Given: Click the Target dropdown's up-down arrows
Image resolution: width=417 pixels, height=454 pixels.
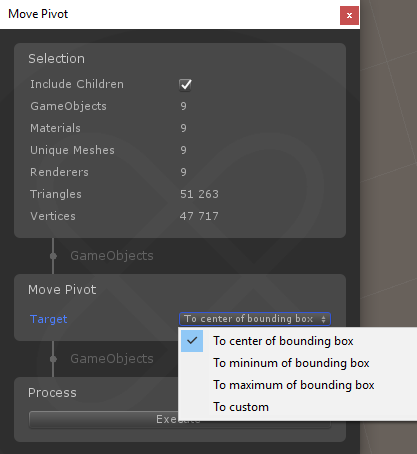Looking at the screenshot, I should pos(323,319).
